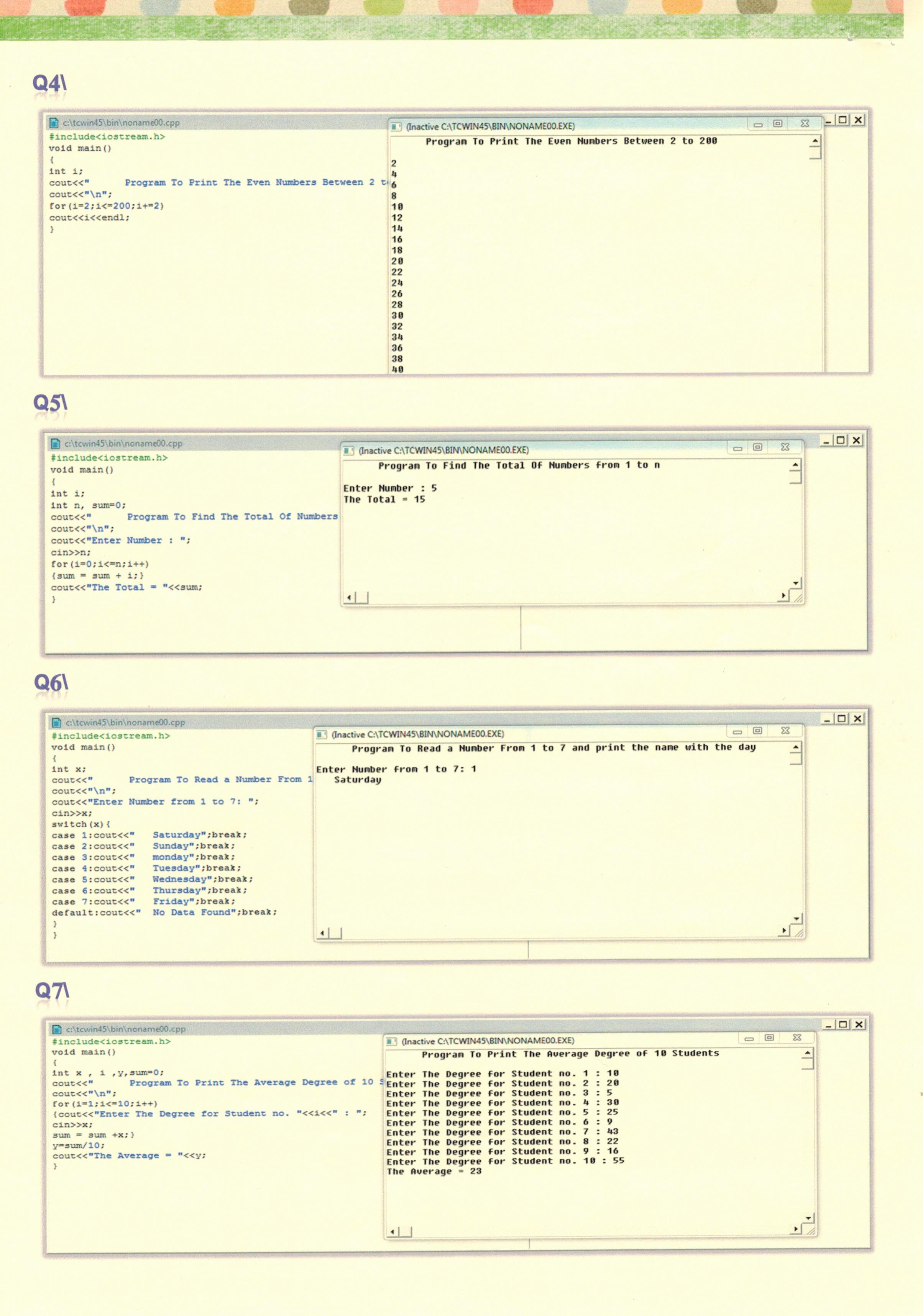Minimize the Q7 NONAME00.EXE console window
Image resolution: width=923 pixels, height=1316 pixels.
pyautogui.click(x=749, y=1038)
